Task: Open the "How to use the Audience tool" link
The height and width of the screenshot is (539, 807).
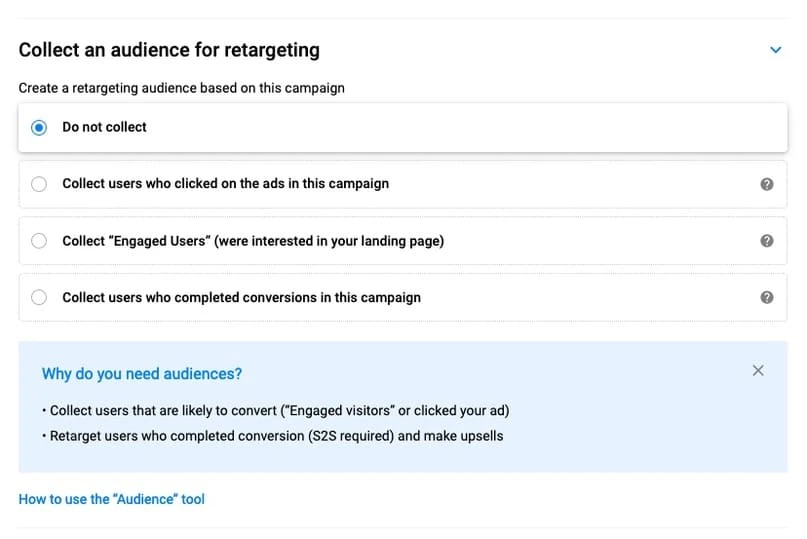Action: 112,499
